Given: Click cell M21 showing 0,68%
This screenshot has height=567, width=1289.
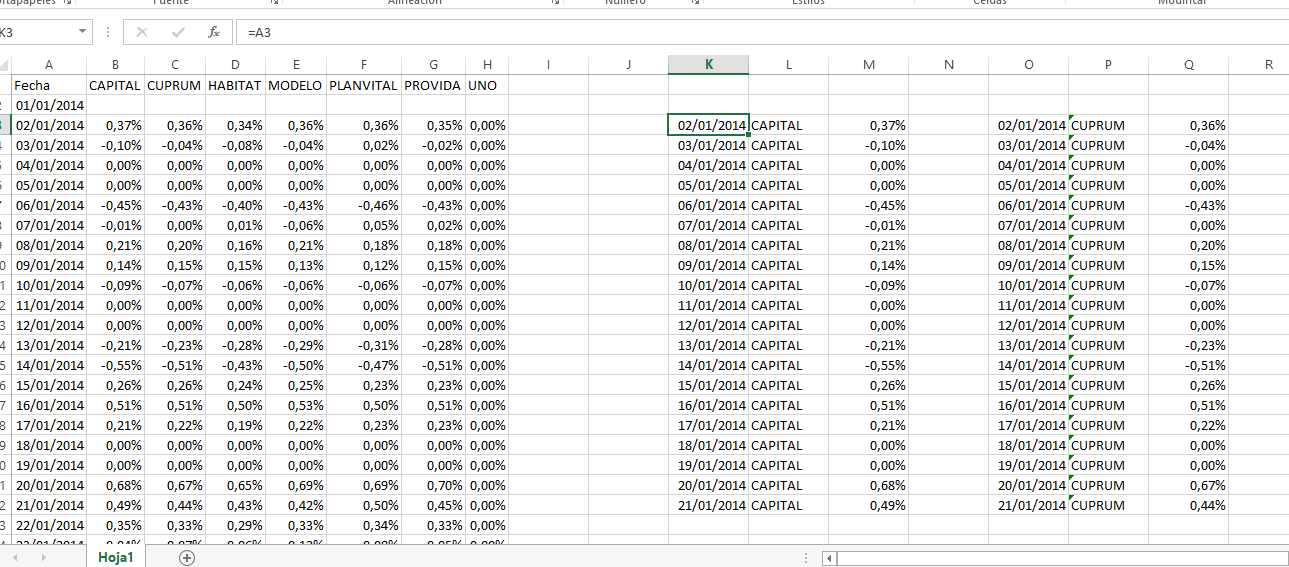Looking at the screenshot, I should tap(868, 485).
